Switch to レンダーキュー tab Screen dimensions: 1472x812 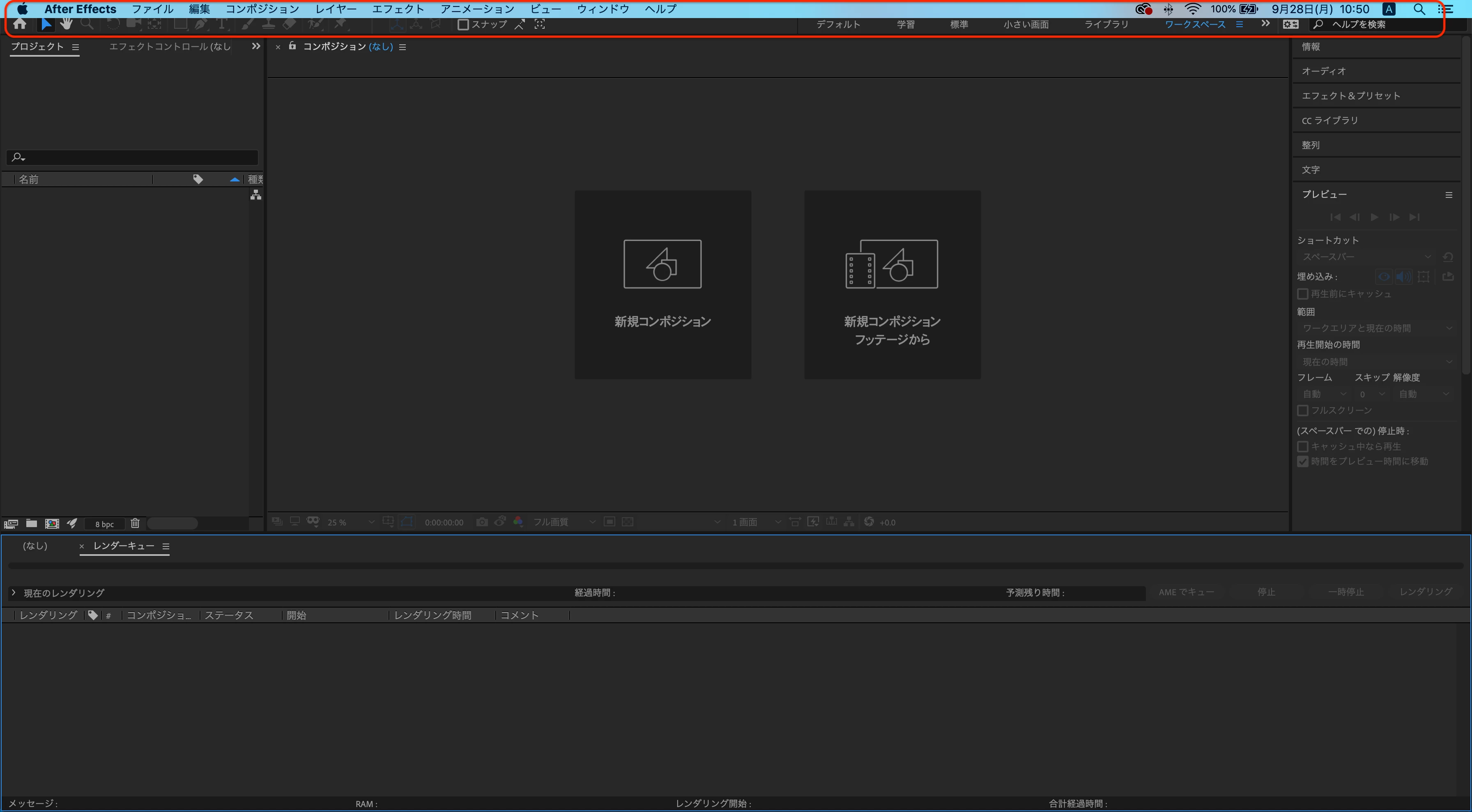point(124,546)
